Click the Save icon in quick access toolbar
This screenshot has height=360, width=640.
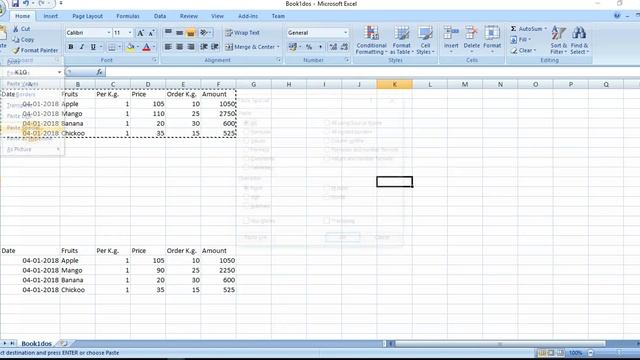tap(15, 3)
